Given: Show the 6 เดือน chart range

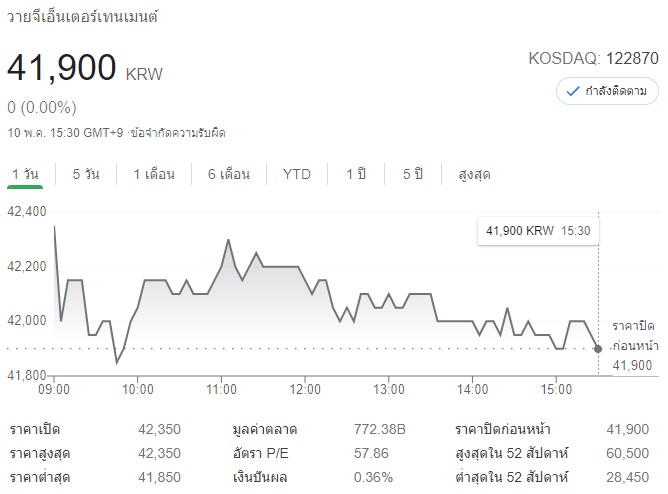Looking at the screenshot, I should [x=229, y=174].
